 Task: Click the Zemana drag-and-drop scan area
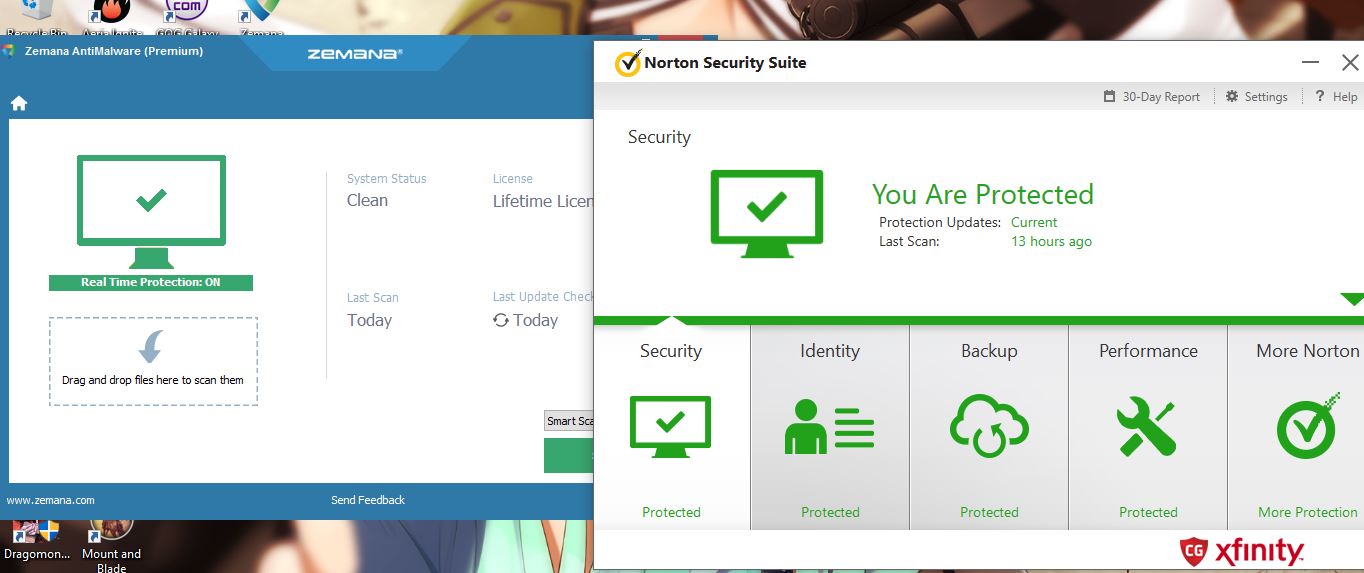click(153, 361)
